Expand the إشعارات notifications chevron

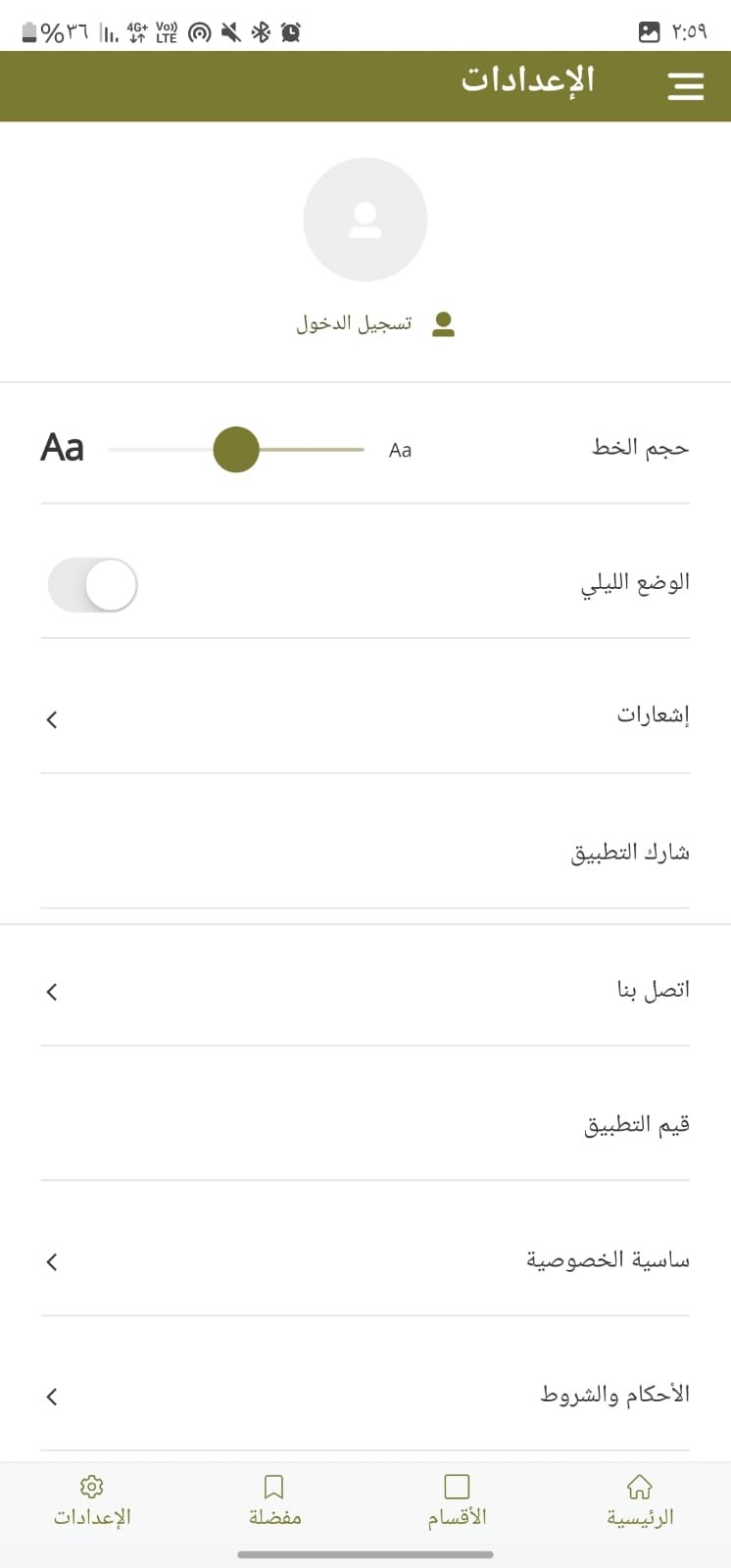(52, 720)
